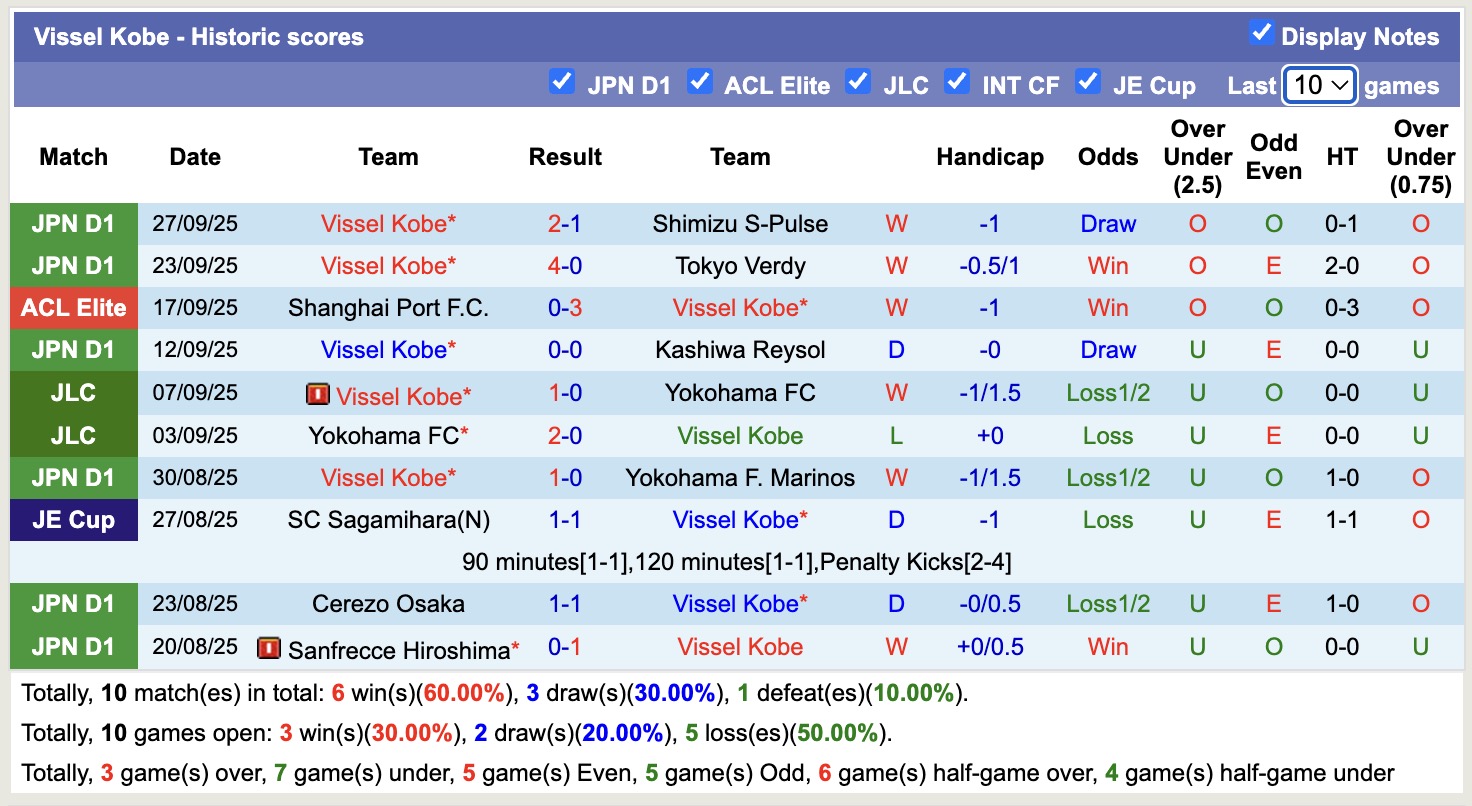This screenshot has width=1472, height=806.
Task: Click the 4-0 result against Tokyo Verdy
Action: (x=565, y=266)
